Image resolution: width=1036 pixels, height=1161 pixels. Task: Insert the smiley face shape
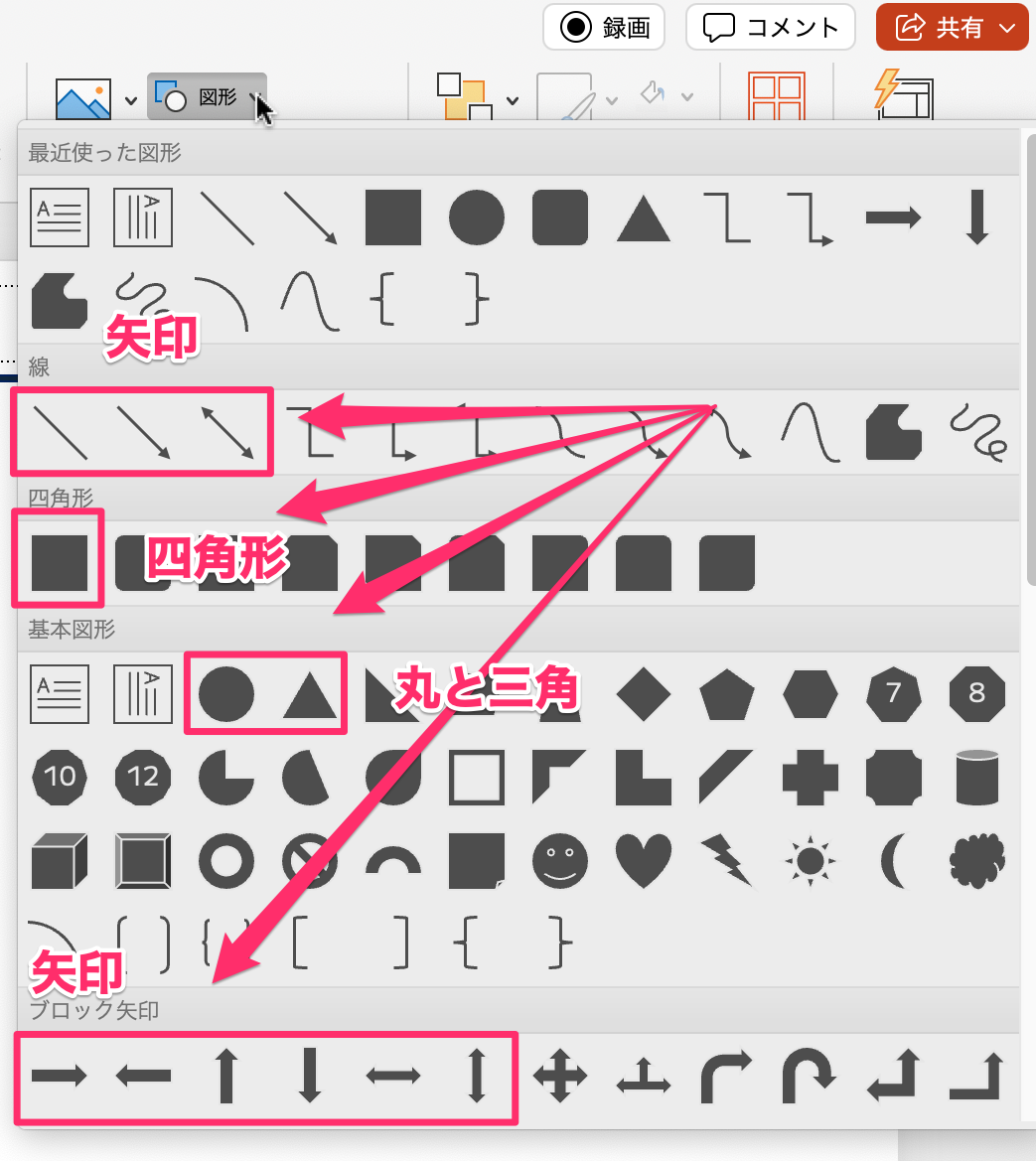tap(560, 860)
